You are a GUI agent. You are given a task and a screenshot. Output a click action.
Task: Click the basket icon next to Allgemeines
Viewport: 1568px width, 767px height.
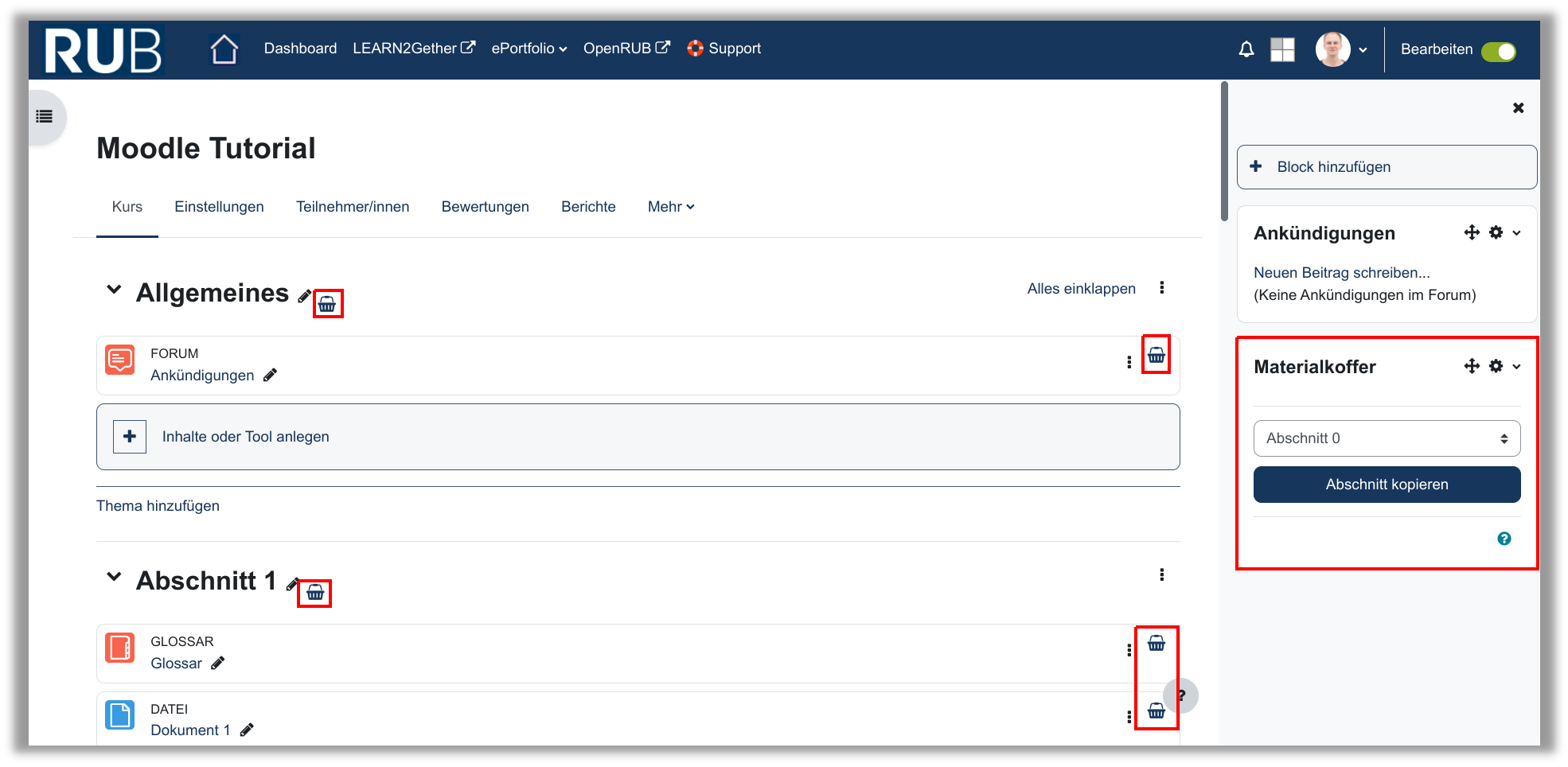click(327, 304)
